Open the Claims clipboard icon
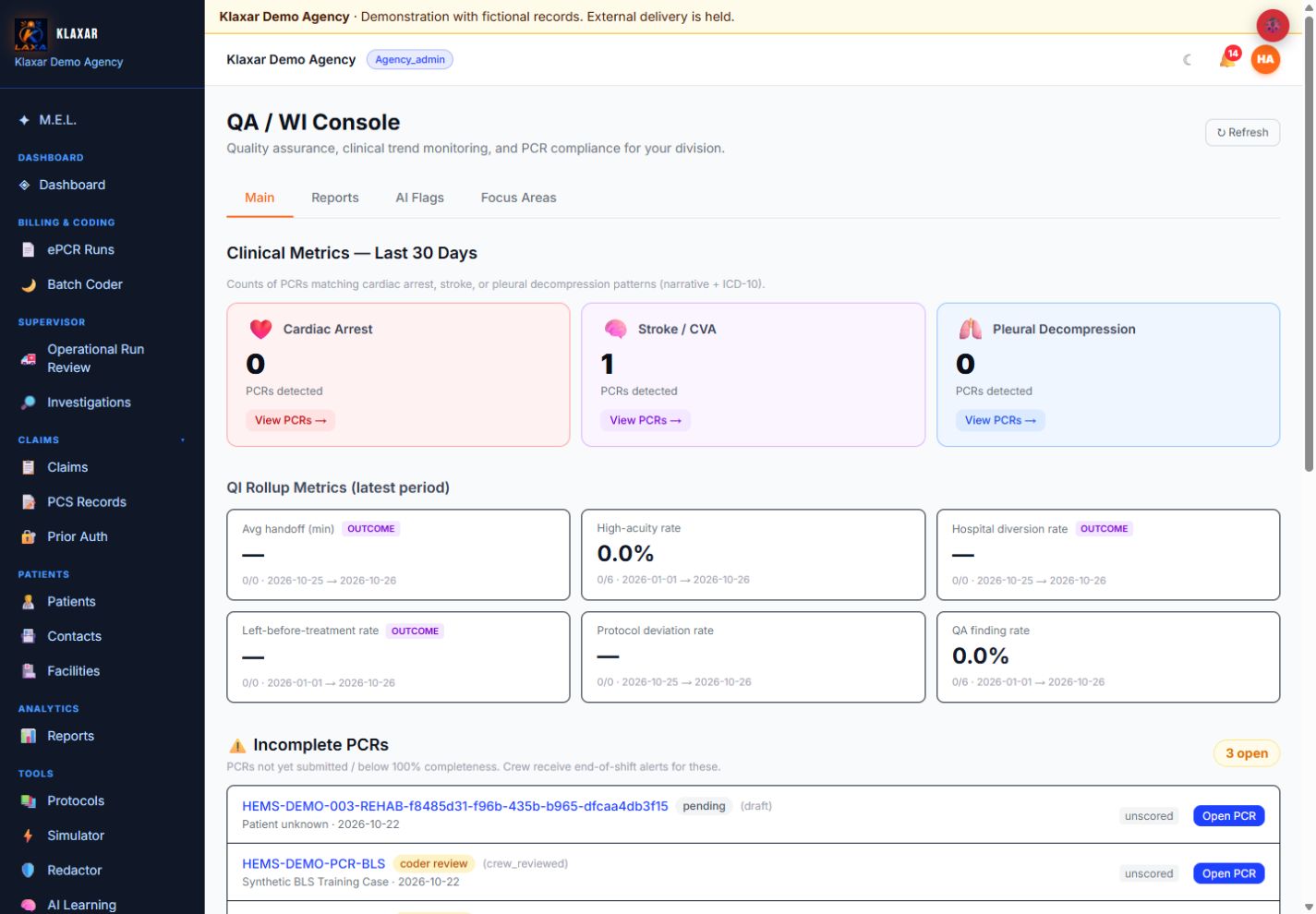Image resolution: width=1316 pixels, height=914 pixels. pos(29,467)
